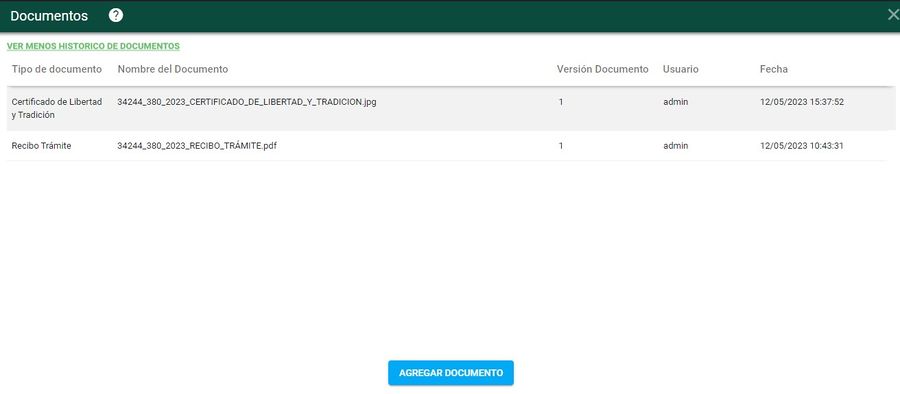Click admin user in the Recibo Trámite row
Viewport: 900px width, 394px height.
pyautogui.click(x=676, y=146)
